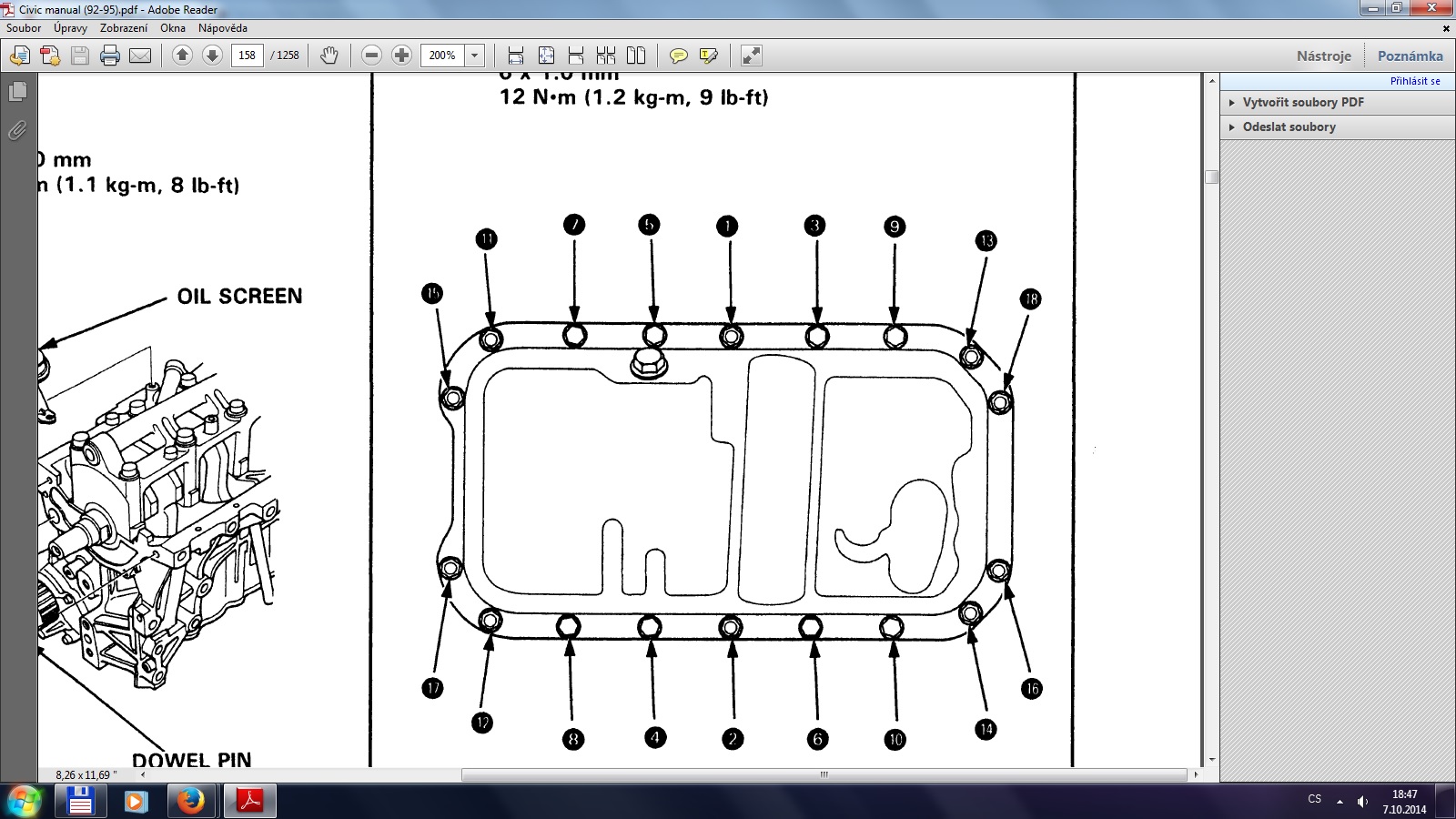
Task: Open the Nástroje pane
Action: tap(1323, 56)
